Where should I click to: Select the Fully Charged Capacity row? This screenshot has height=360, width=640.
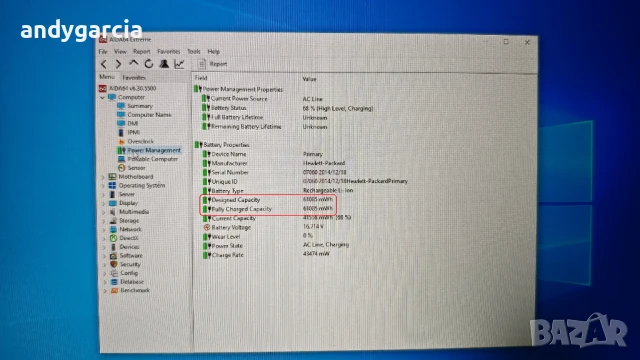click(268, 209)
